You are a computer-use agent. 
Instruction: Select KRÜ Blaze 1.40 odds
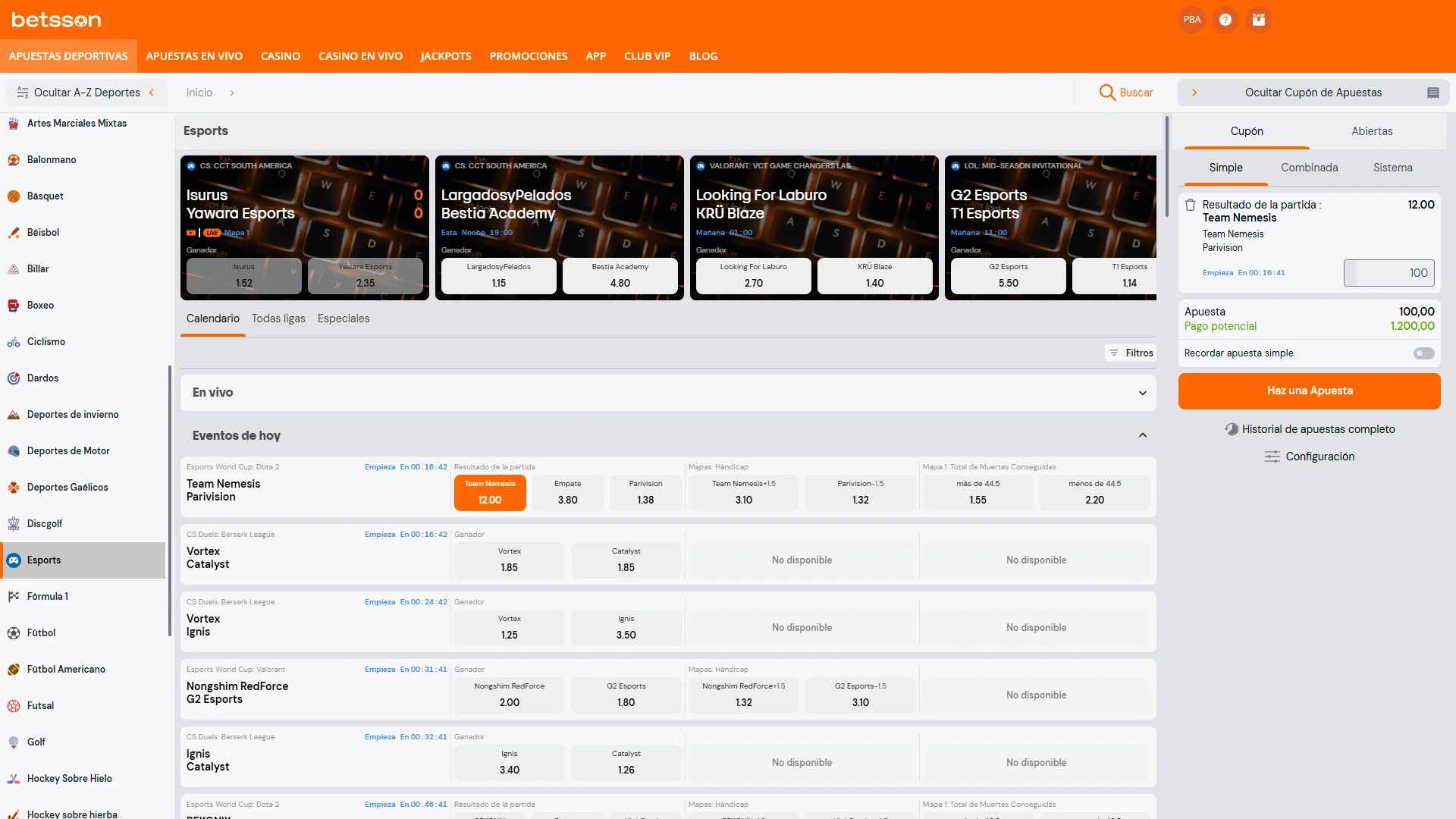point(875,276)
